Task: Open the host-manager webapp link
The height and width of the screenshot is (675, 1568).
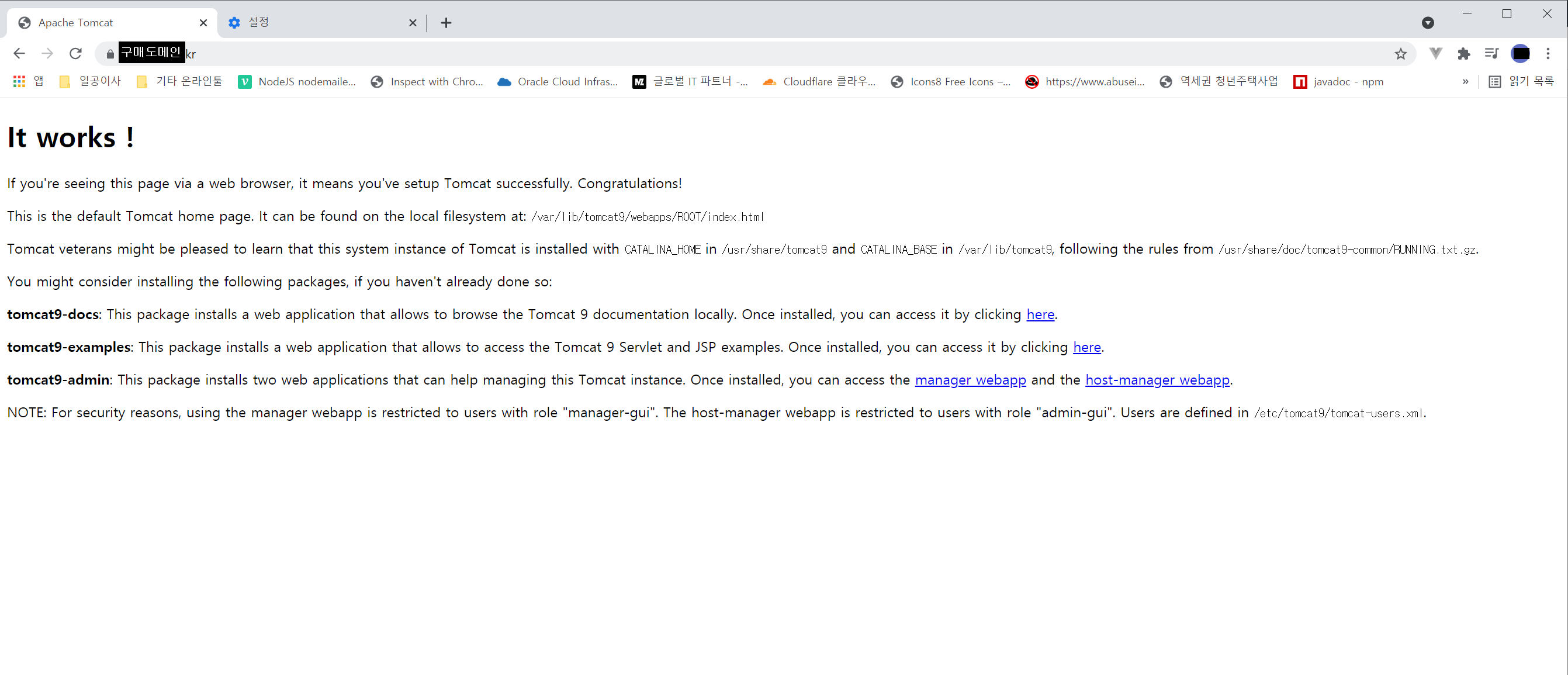Action: 1157,380
